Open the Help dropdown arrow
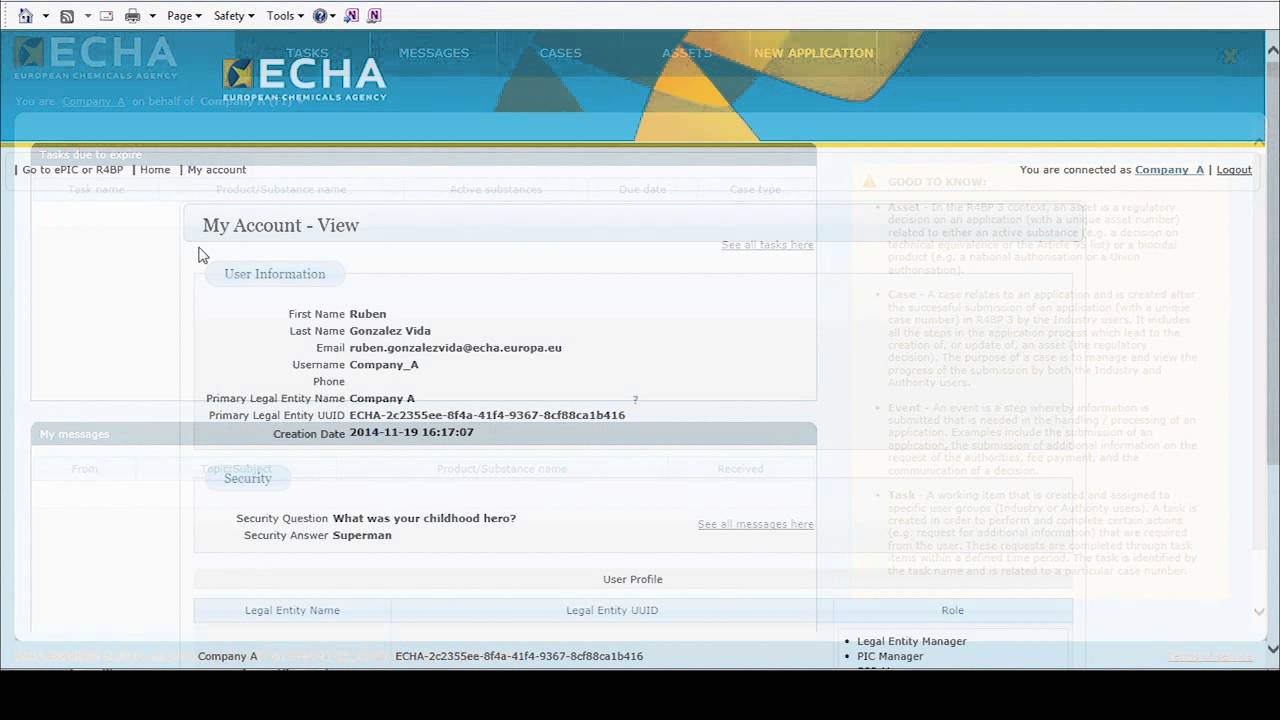This screenshot has height=720, width=1280. [x=333, y=16]
